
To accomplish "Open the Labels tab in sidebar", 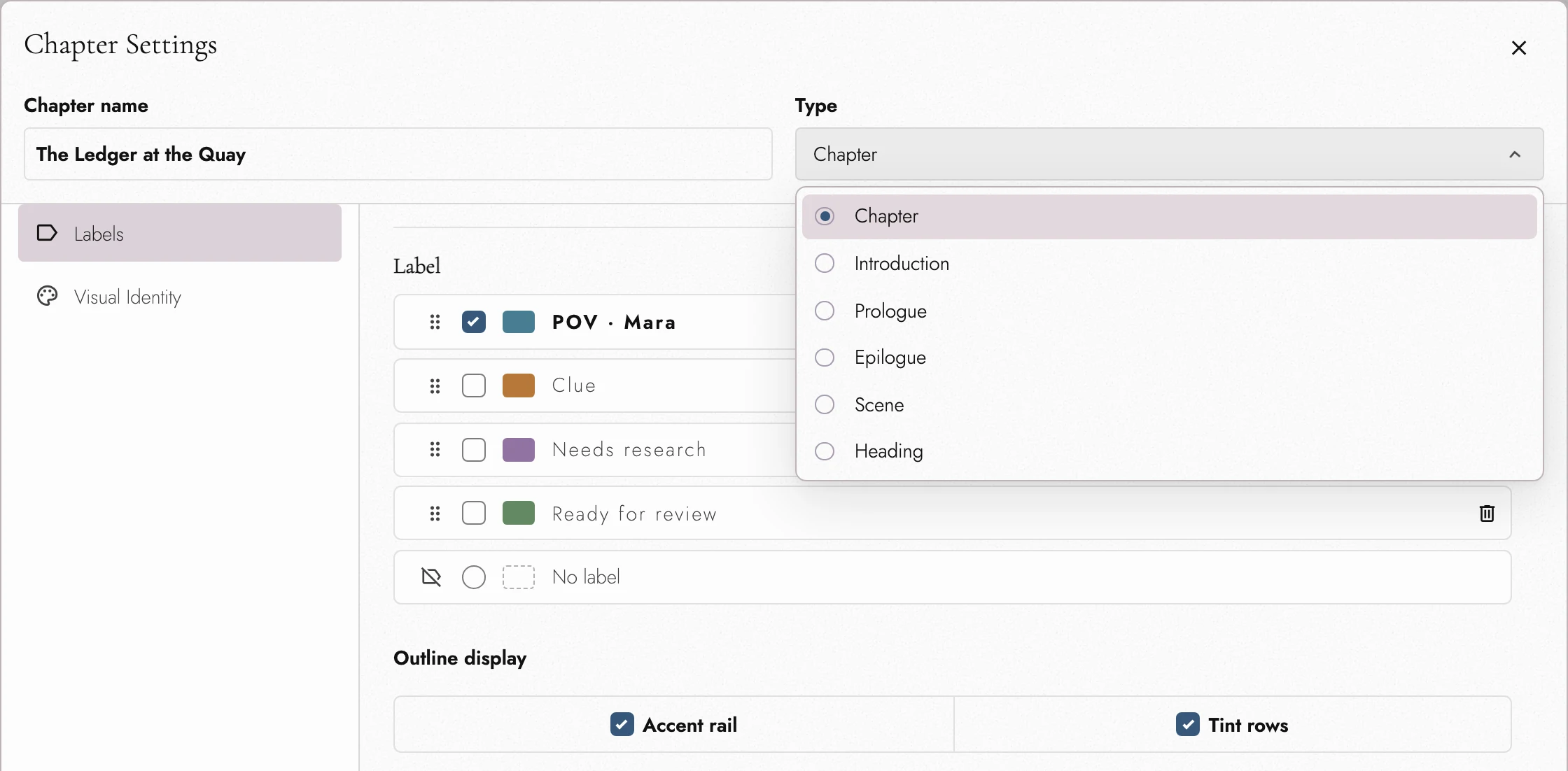I will tap(180, 233).
